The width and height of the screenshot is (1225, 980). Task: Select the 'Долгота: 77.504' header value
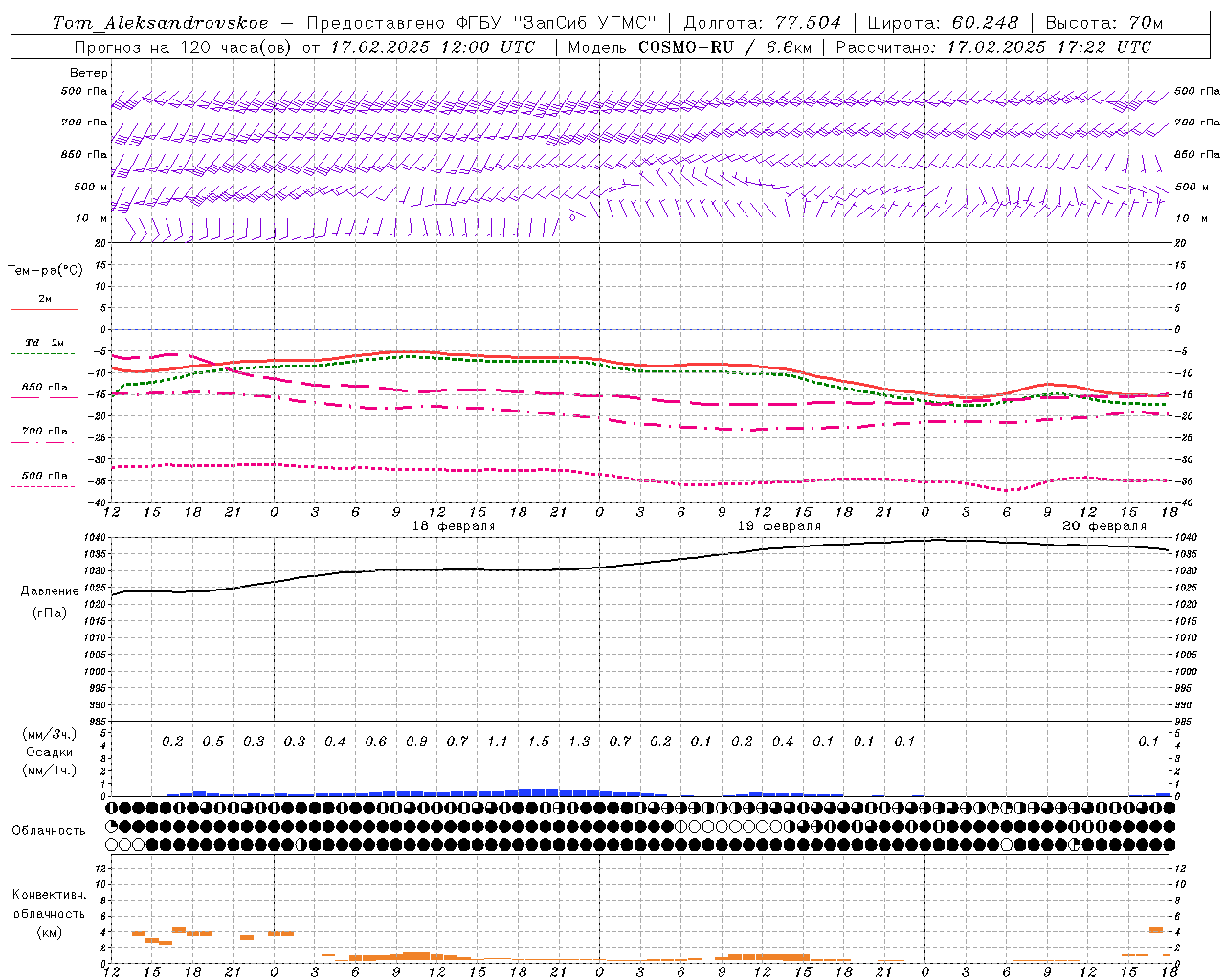(x=762, y=23)
